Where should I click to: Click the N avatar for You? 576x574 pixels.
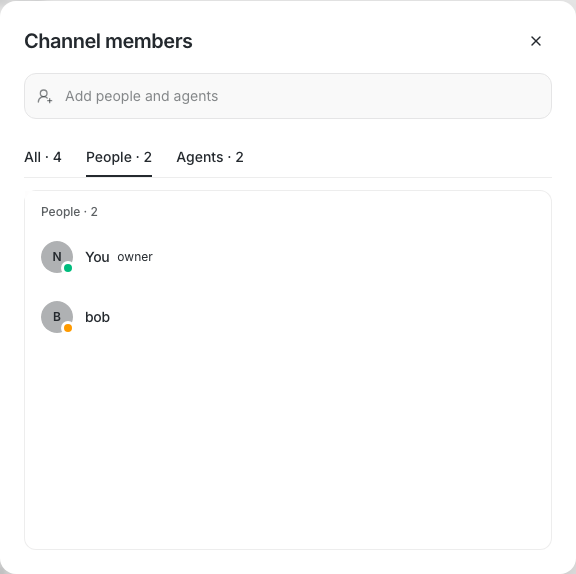(x=57, y=257)
